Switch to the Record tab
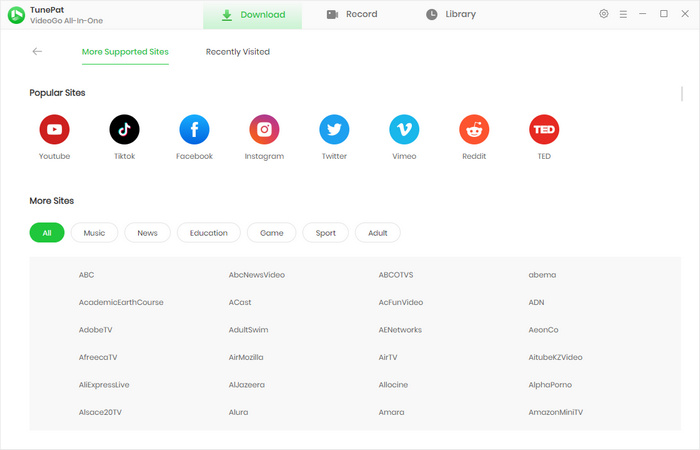700x450 pixels. (x=351, y=14)
